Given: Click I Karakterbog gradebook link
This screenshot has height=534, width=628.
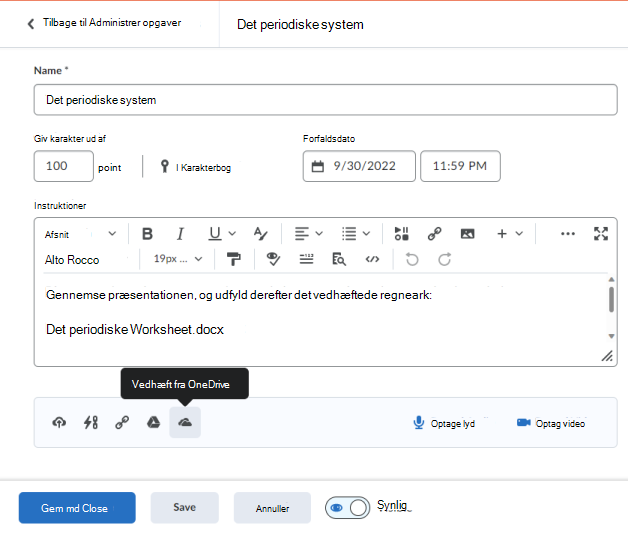Looking at the screenshot, I should [196, 167].
